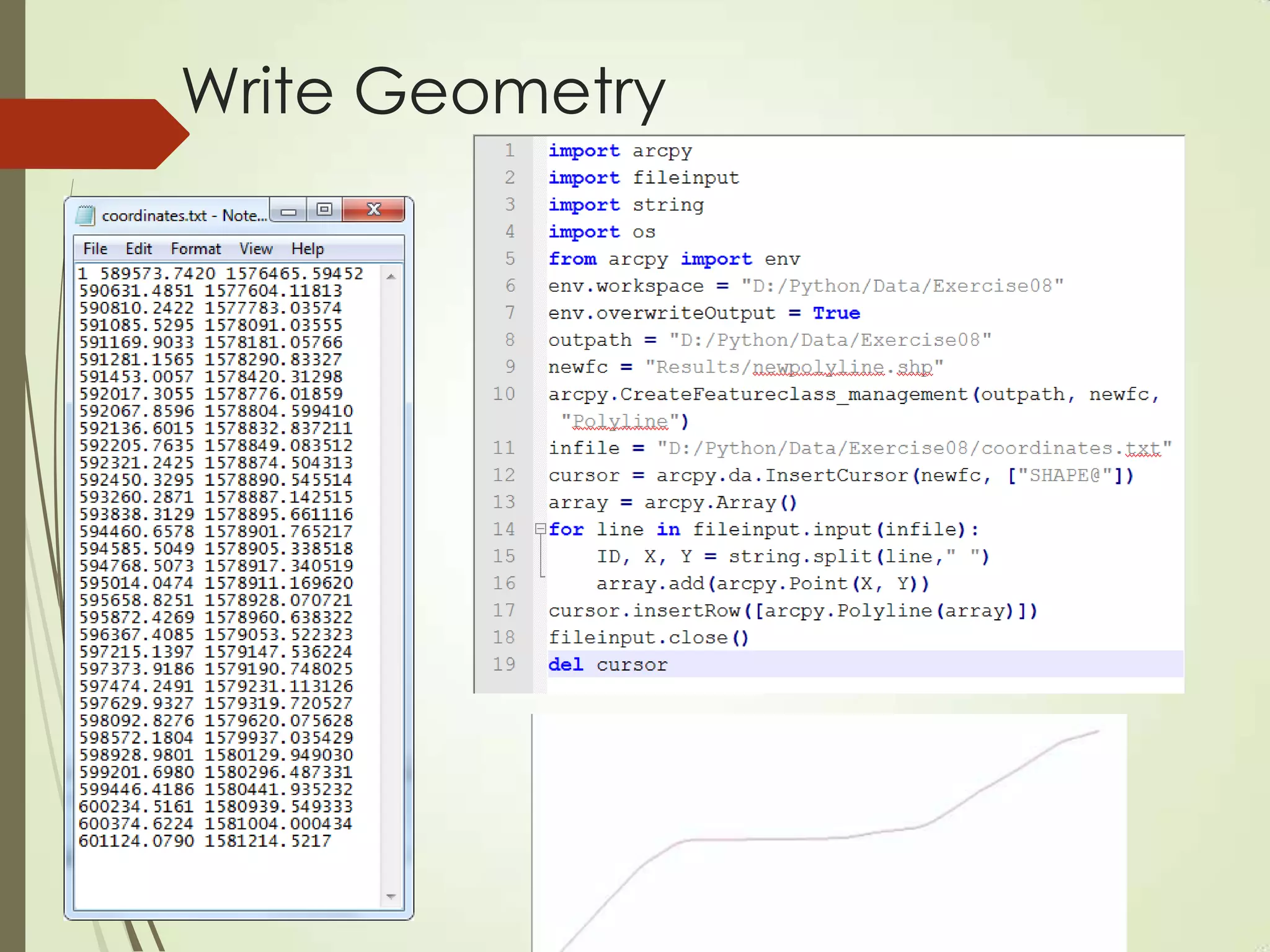Click line number 10 in code gutter
This screenshot has width=1270, height=952.
pos(504,394)
